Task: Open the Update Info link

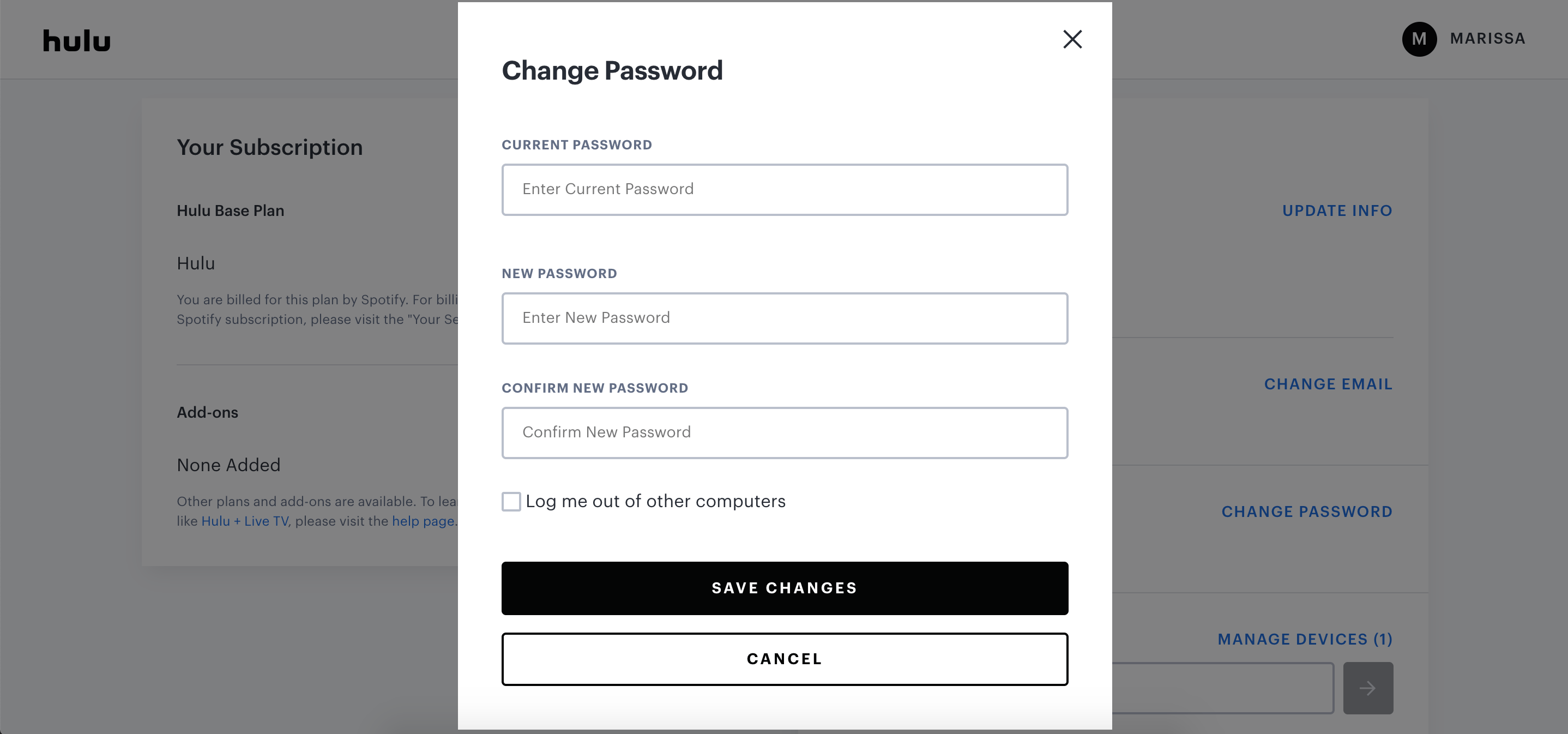Action: pos(1337,210)
